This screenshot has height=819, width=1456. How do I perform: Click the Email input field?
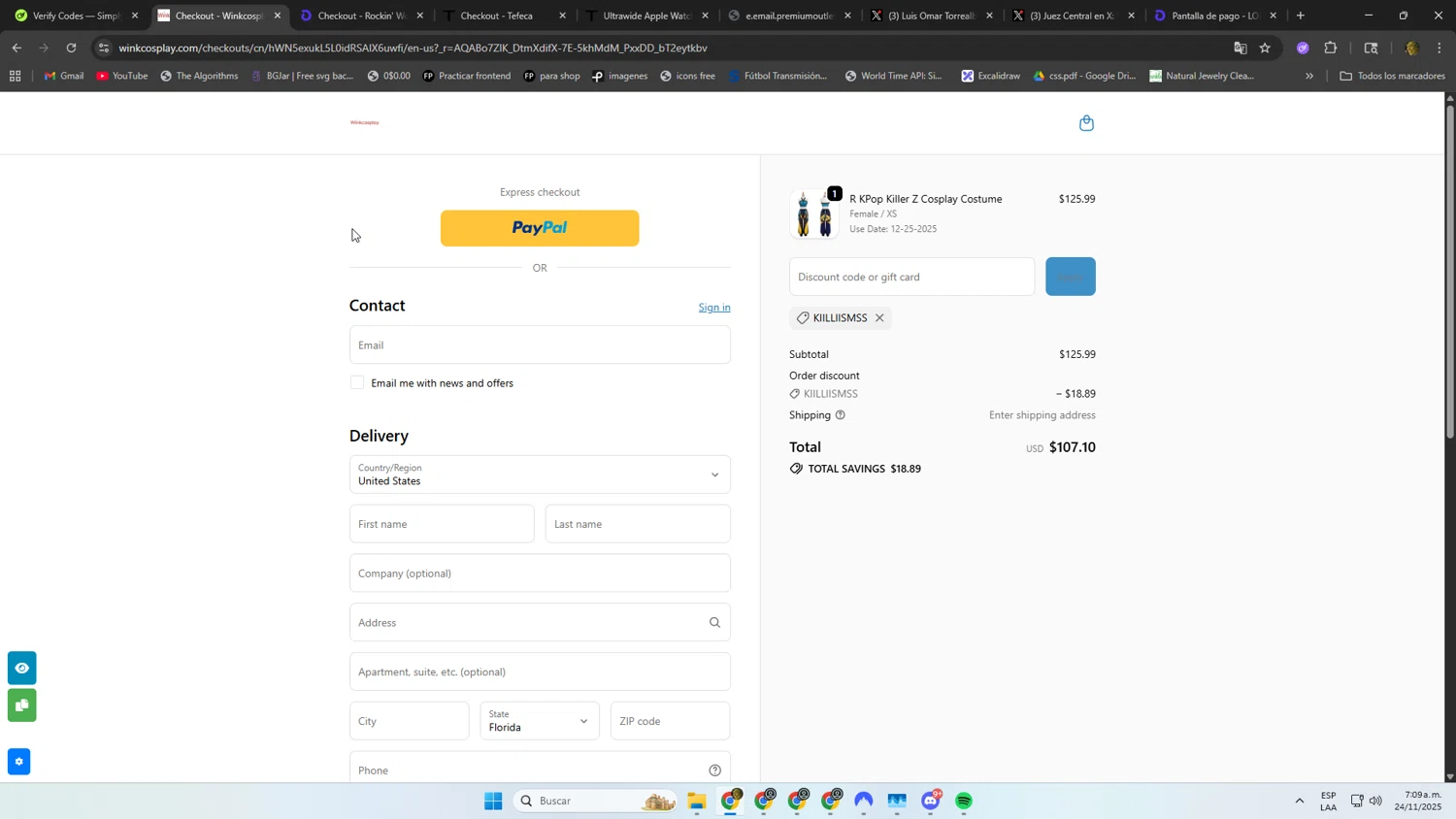540,344
